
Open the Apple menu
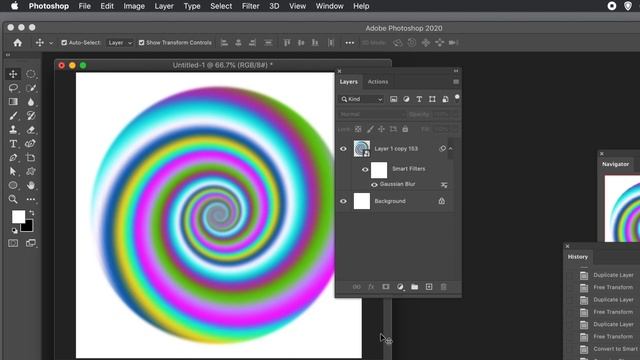click(x=14, y=6)
